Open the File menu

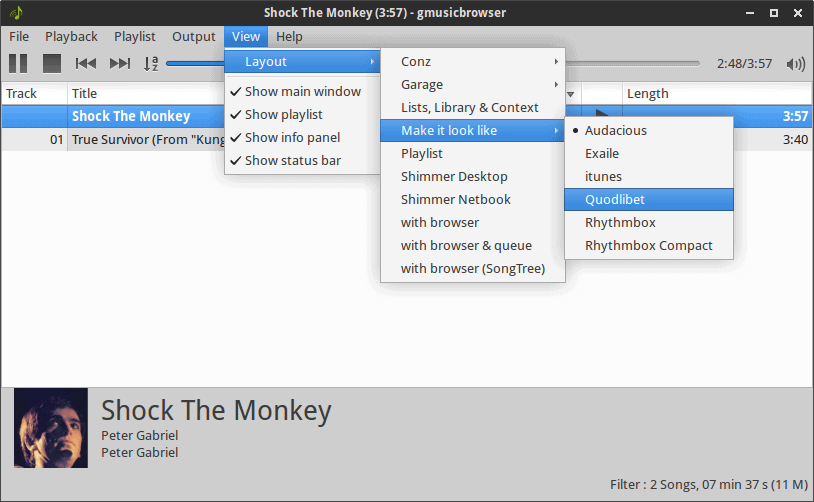(x=19, y=37)
